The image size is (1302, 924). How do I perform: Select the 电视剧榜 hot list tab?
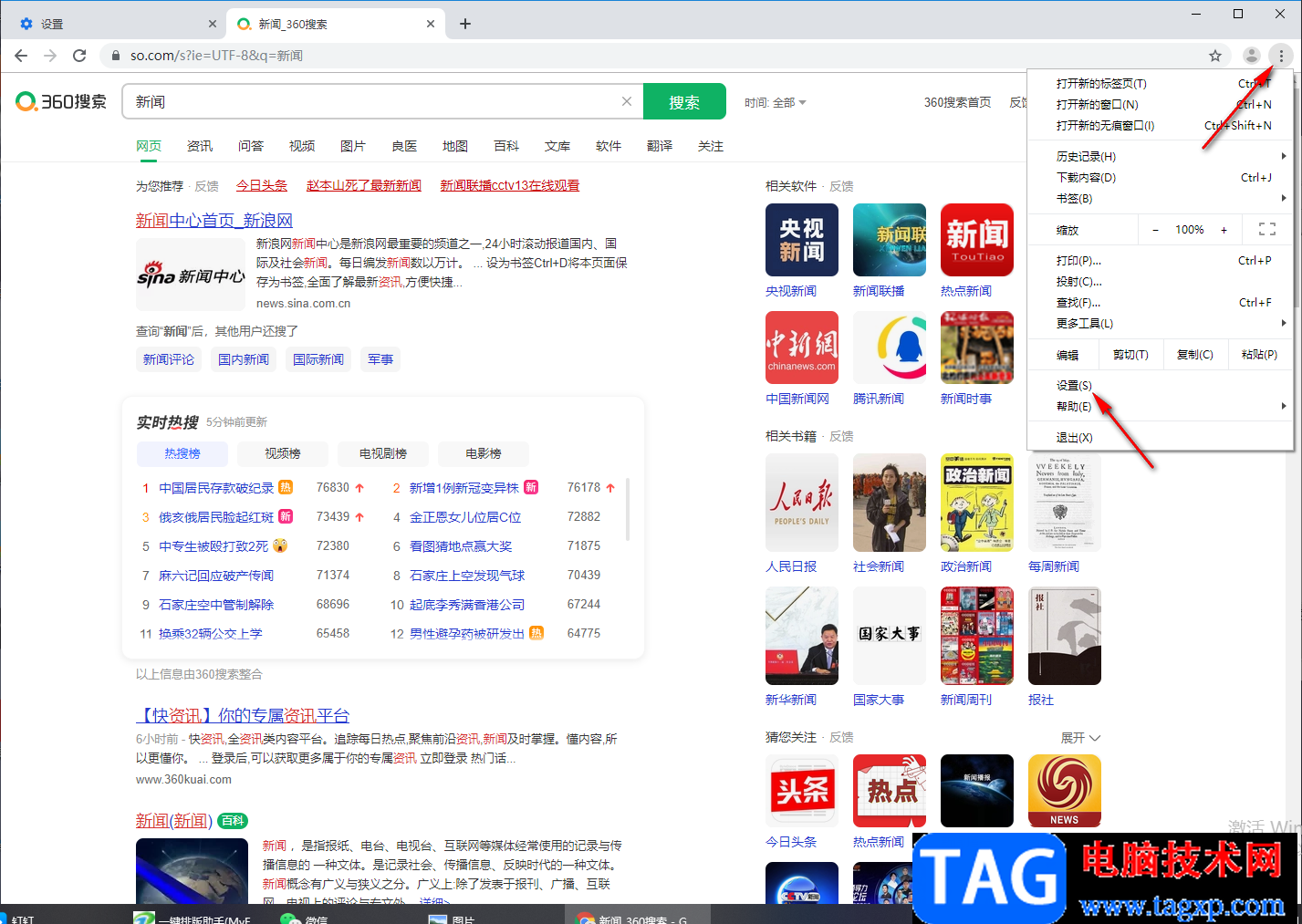click(383, 453)
